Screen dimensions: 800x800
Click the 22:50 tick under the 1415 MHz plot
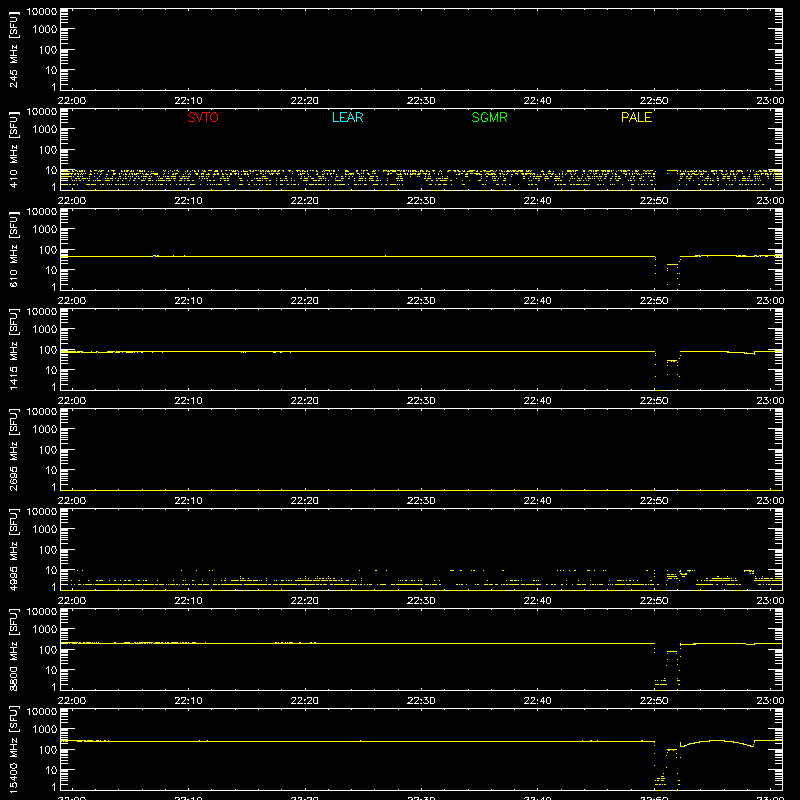tap(654, 401)
